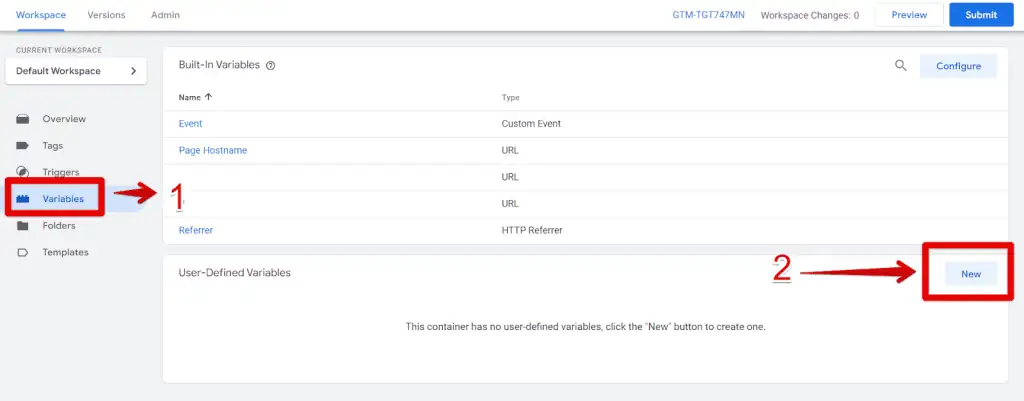Click the help icon beside Built-In Variables
Image resolution: width=1024 pixels, height=401 pixels.
[270, 66]
